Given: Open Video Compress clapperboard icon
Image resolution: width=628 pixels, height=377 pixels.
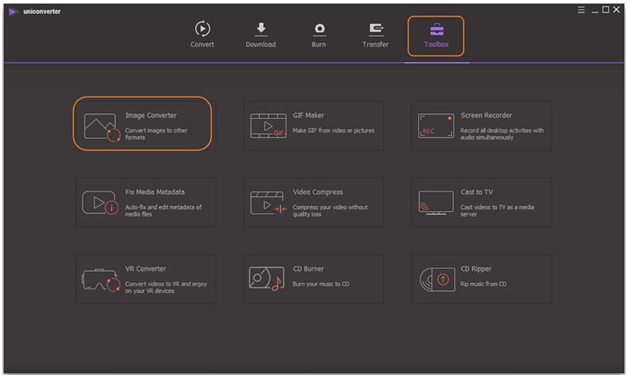Looking at the screenshot, I should coord(268,203).
